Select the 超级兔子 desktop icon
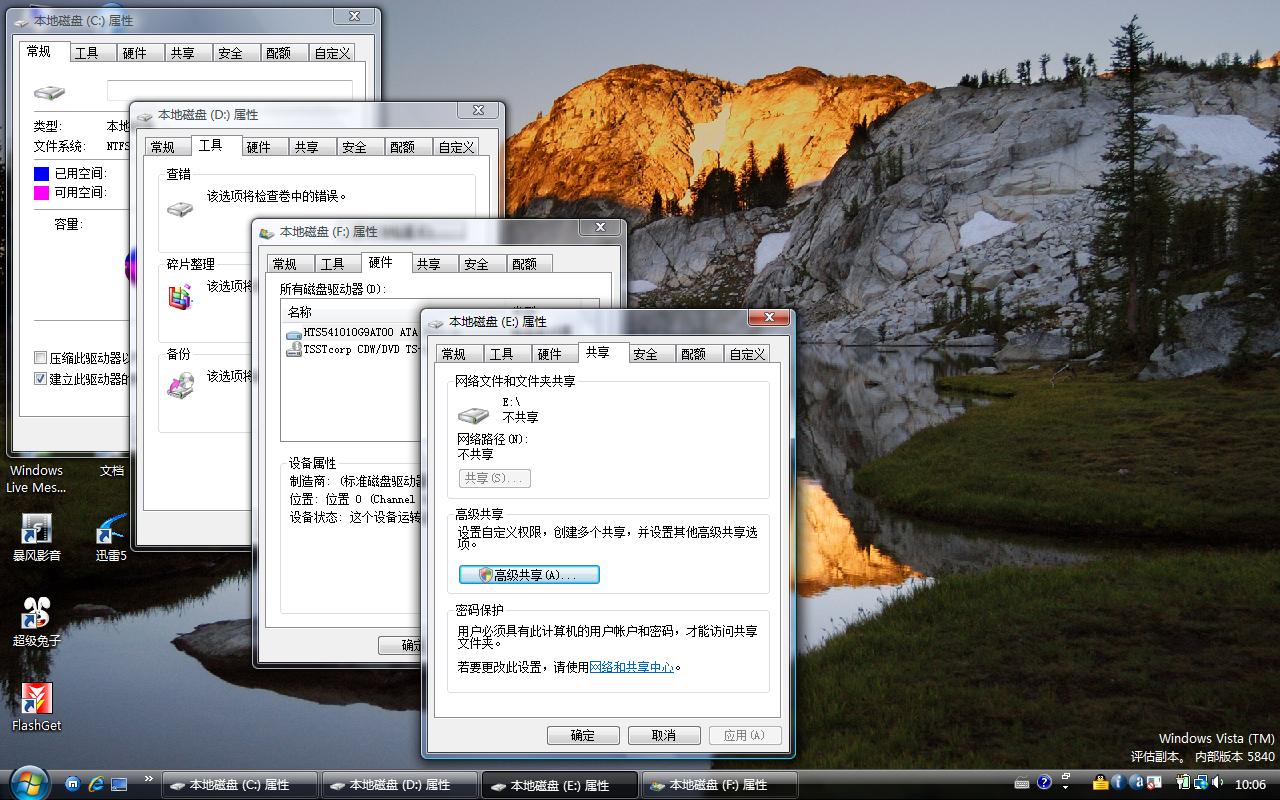The width and height of the screenshot is (1280, 800). tap(36, 622)
